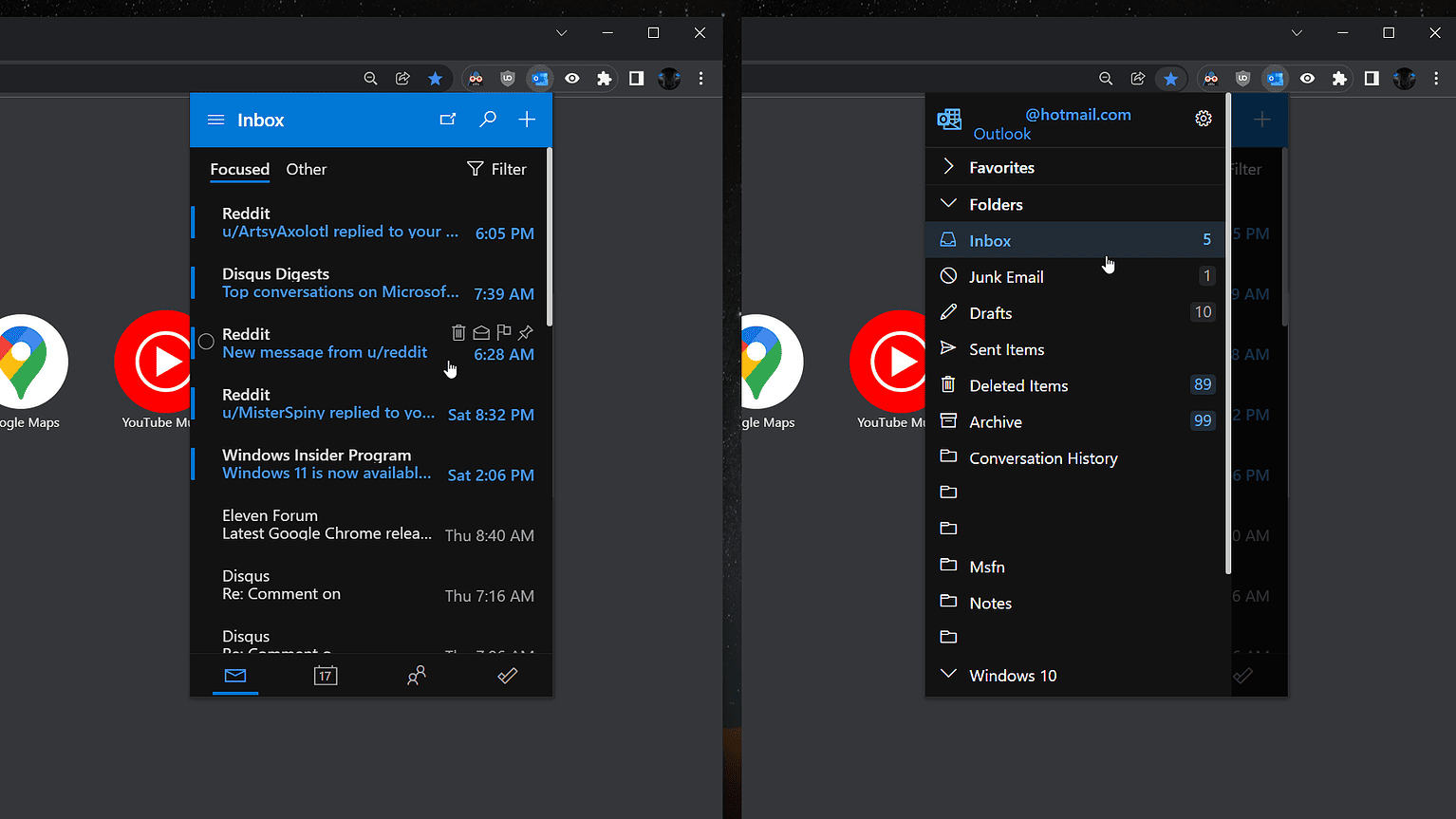This screenshot has height=819, width=1456.
Task: Switch to the People view icon
Action: [x=416, y=675]
